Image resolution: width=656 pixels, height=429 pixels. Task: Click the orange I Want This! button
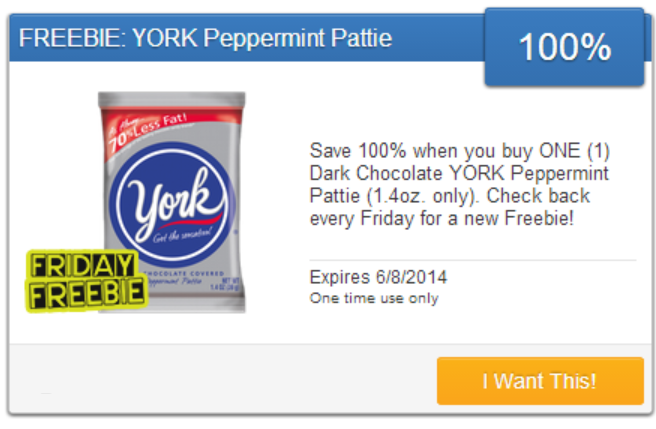point(539,381)
